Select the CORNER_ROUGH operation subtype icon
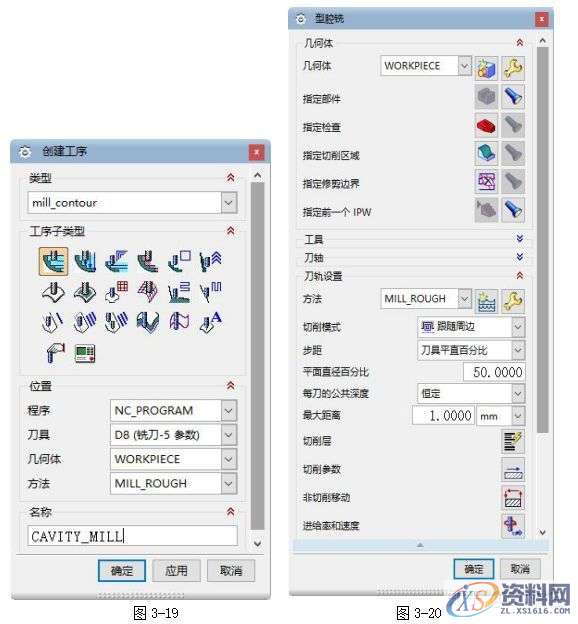This screenshot has width=578, height=624. click(116, 261)
